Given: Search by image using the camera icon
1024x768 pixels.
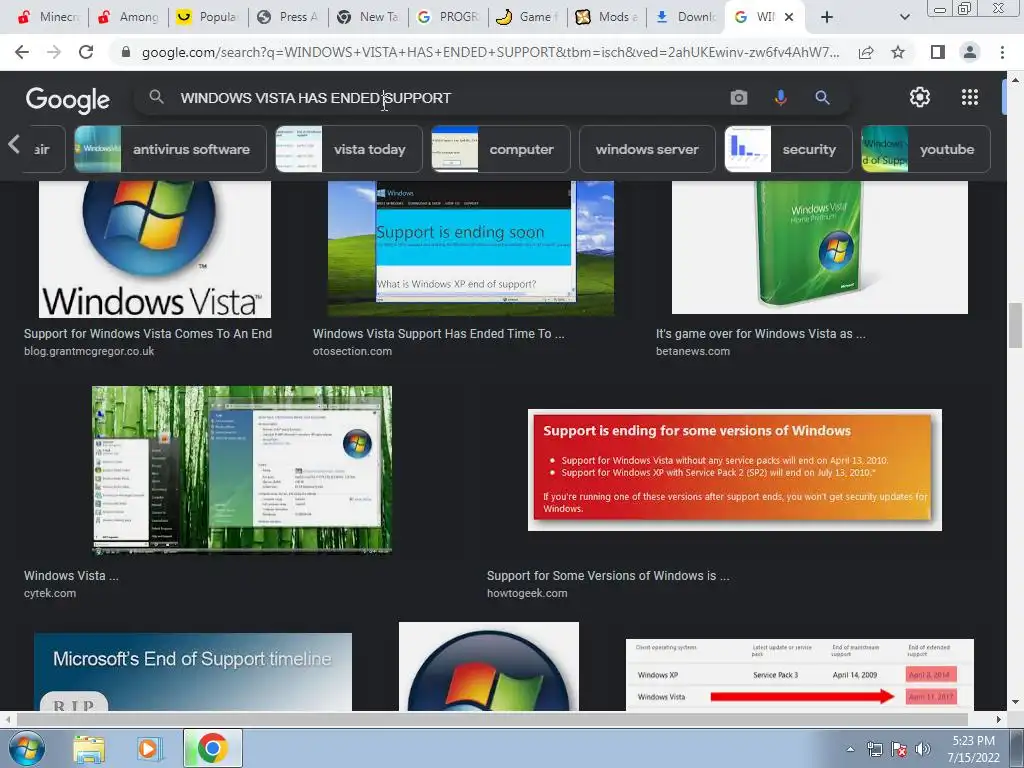Looking at the screenshot, I should [x=739, y=97].
